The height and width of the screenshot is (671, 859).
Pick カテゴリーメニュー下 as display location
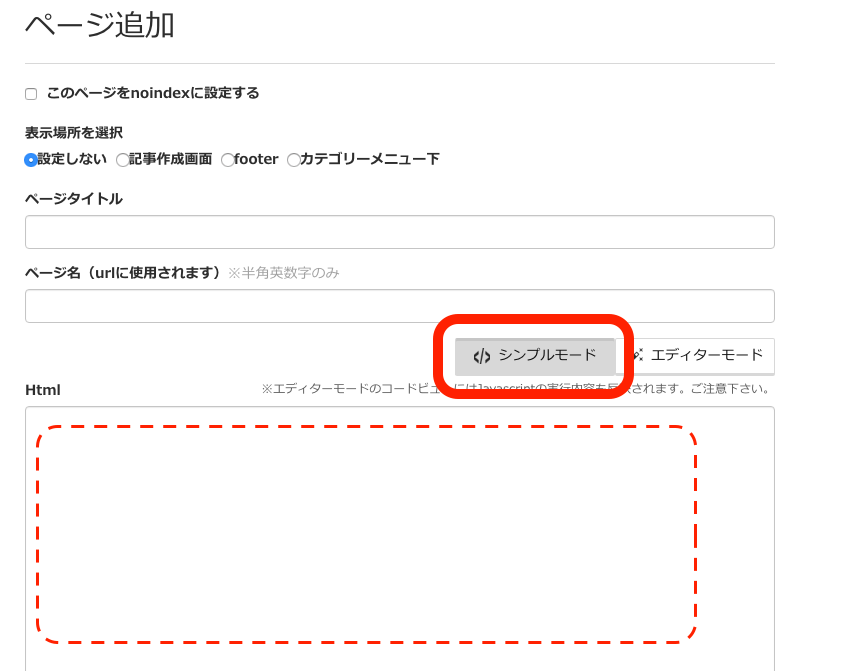294,160
